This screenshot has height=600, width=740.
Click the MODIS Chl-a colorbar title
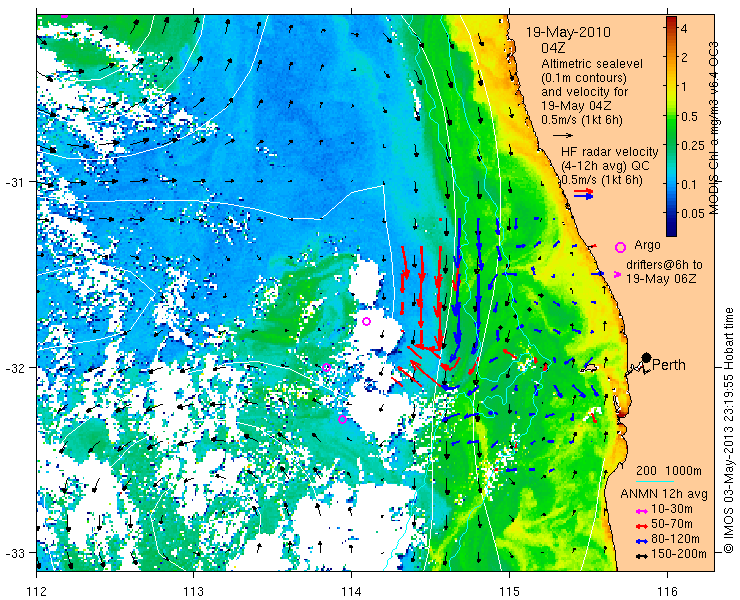pyautogui.click(x=714, y=127)
